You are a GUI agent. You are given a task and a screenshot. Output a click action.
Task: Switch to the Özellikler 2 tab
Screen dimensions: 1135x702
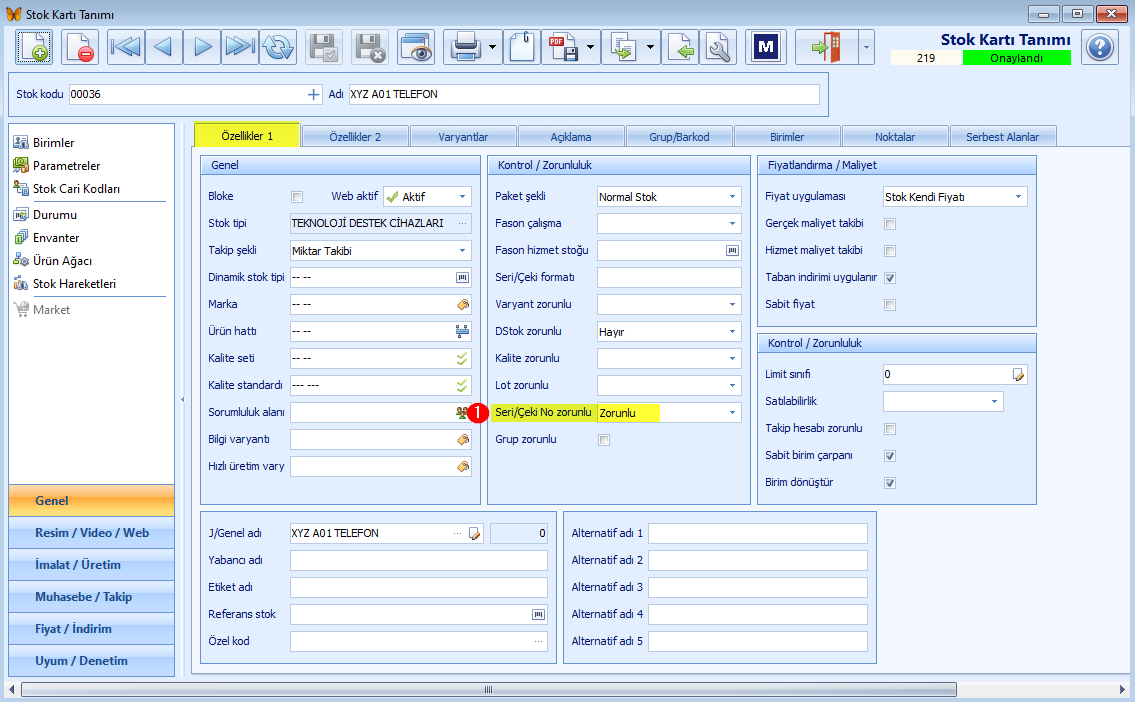pyautogui.click(x=355, y=137)
